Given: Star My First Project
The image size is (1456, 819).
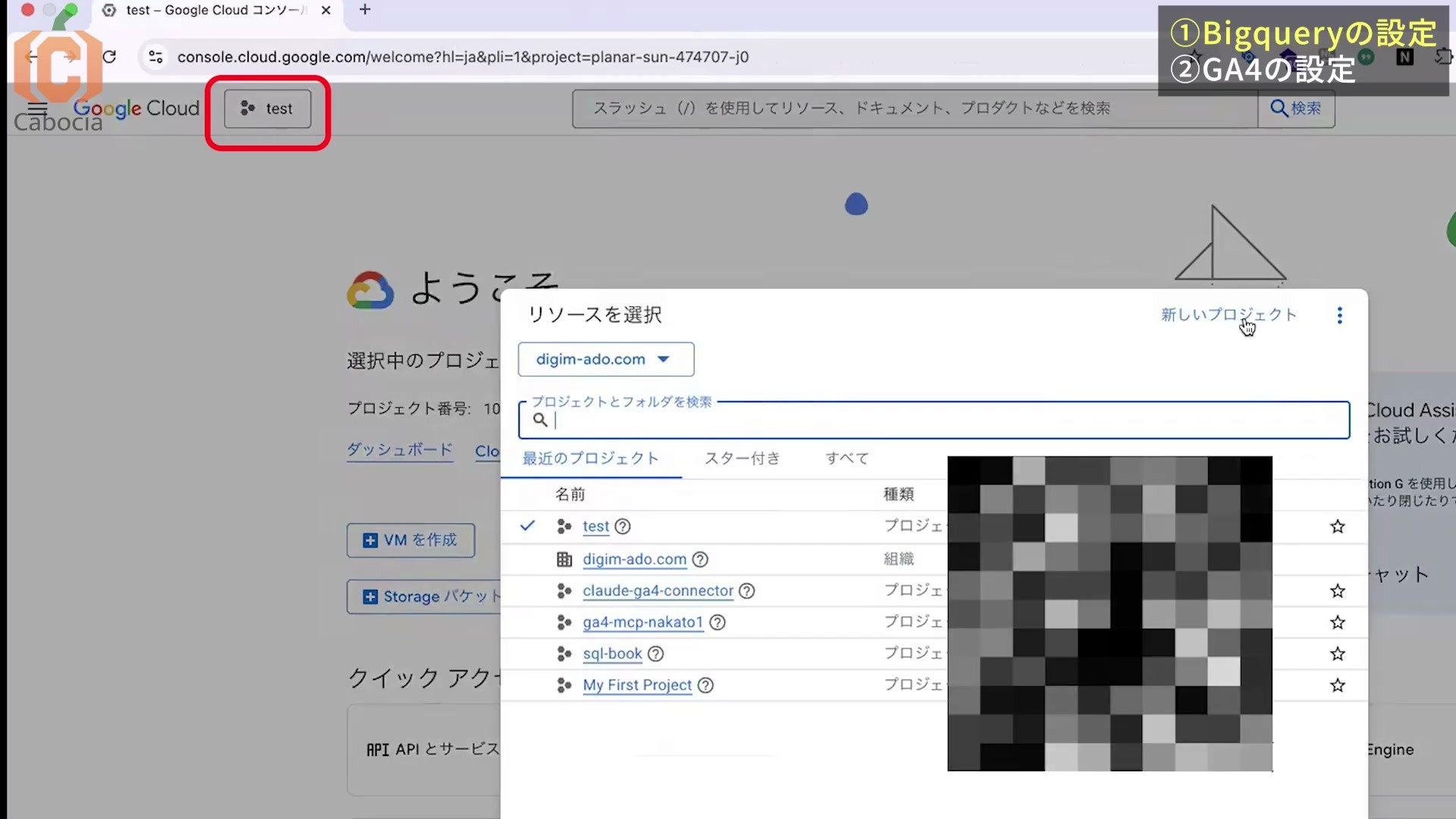Looking at the screenshot, I should pyautogui.click(x=1338, y=686).
